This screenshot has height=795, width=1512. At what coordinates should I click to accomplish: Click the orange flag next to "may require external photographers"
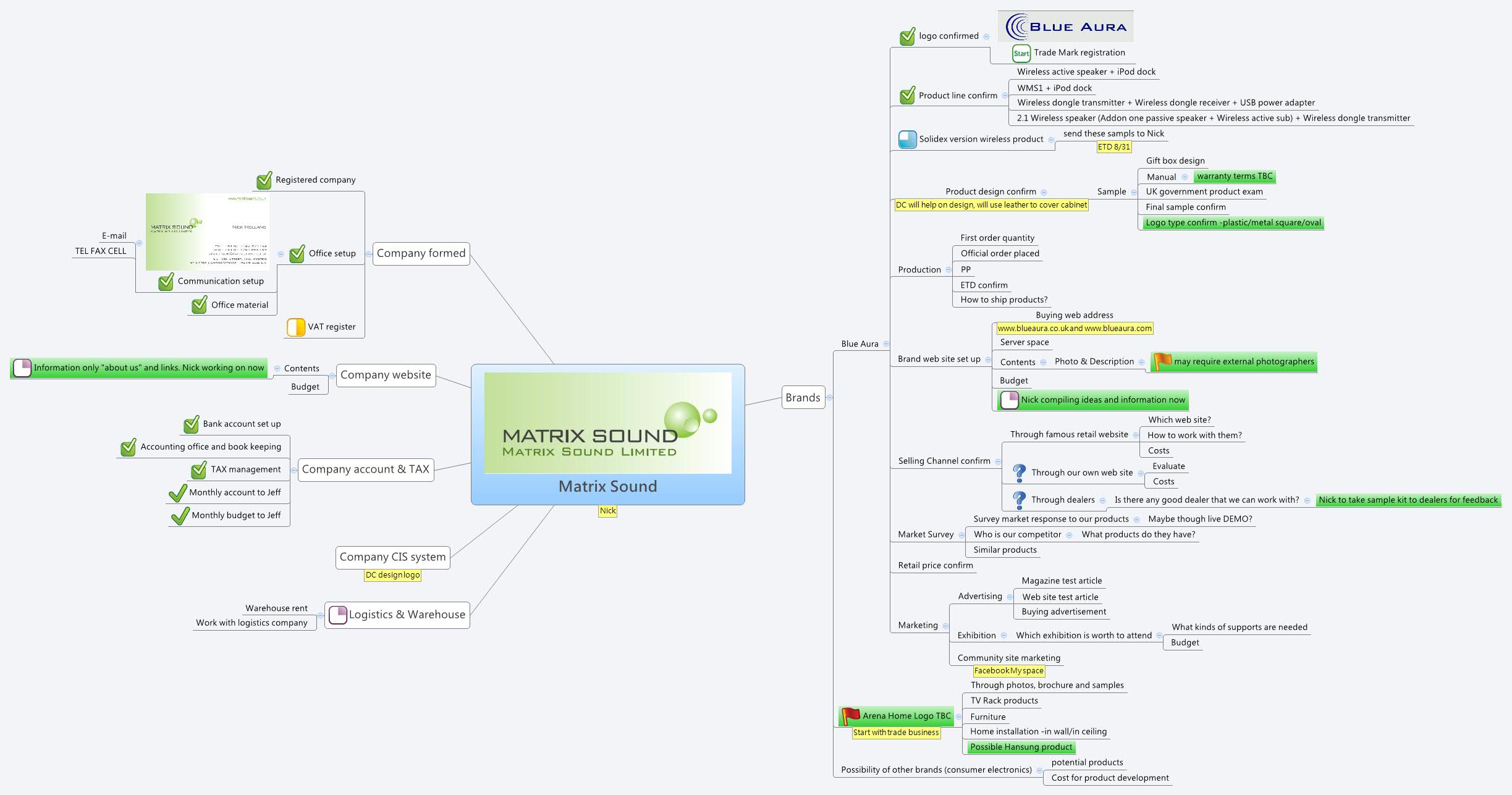coord(1162,361)
